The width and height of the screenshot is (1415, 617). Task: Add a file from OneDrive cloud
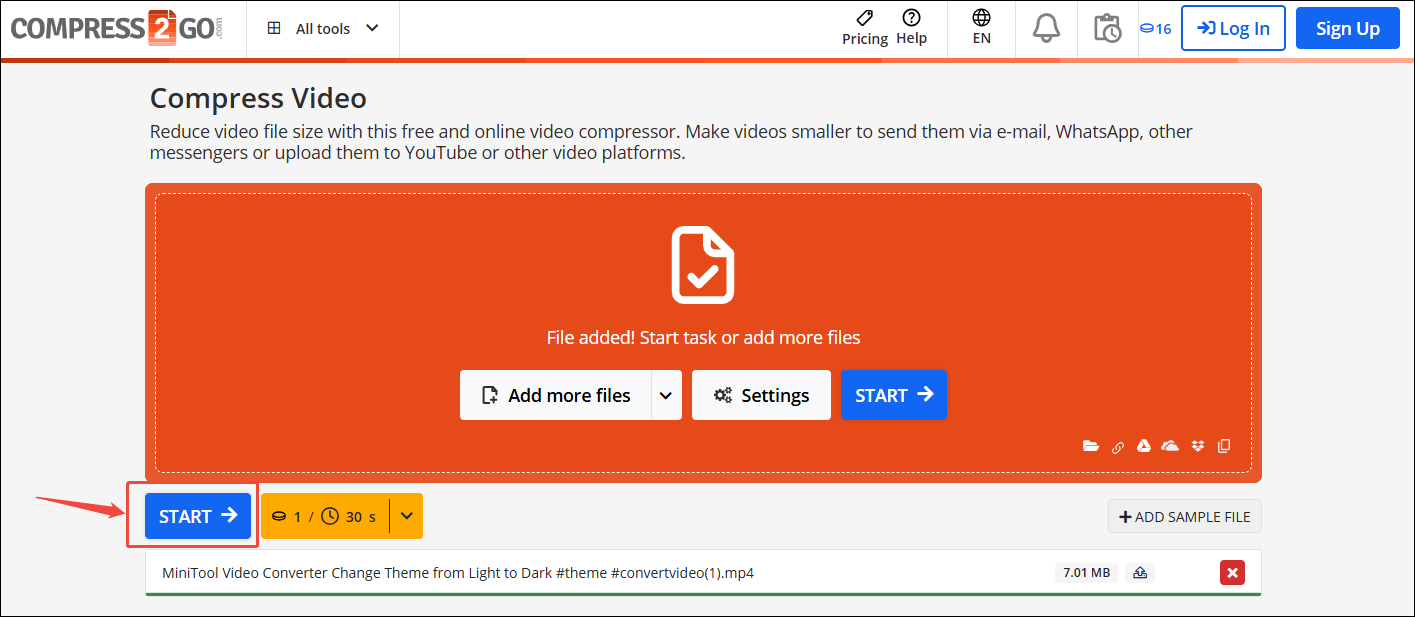(x=1170, y=446)
